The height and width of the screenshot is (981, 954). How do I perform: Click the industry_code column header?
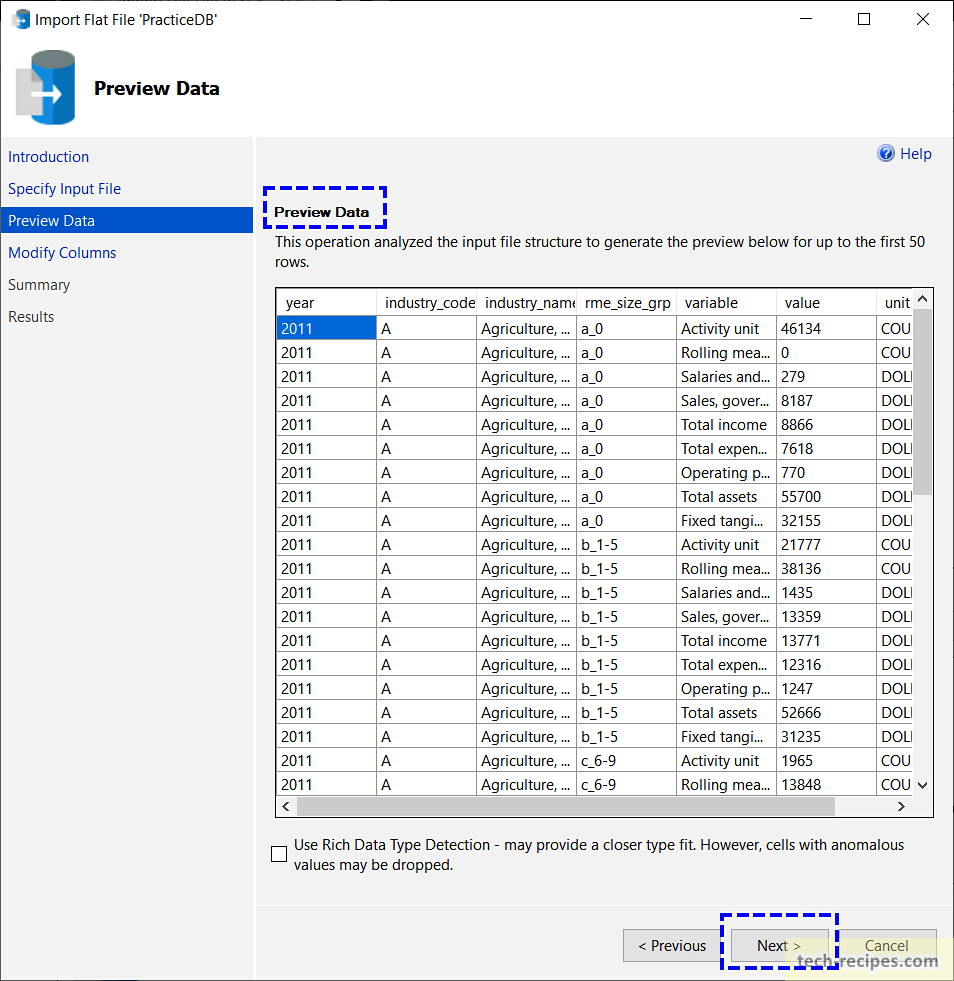coord(429,302)
